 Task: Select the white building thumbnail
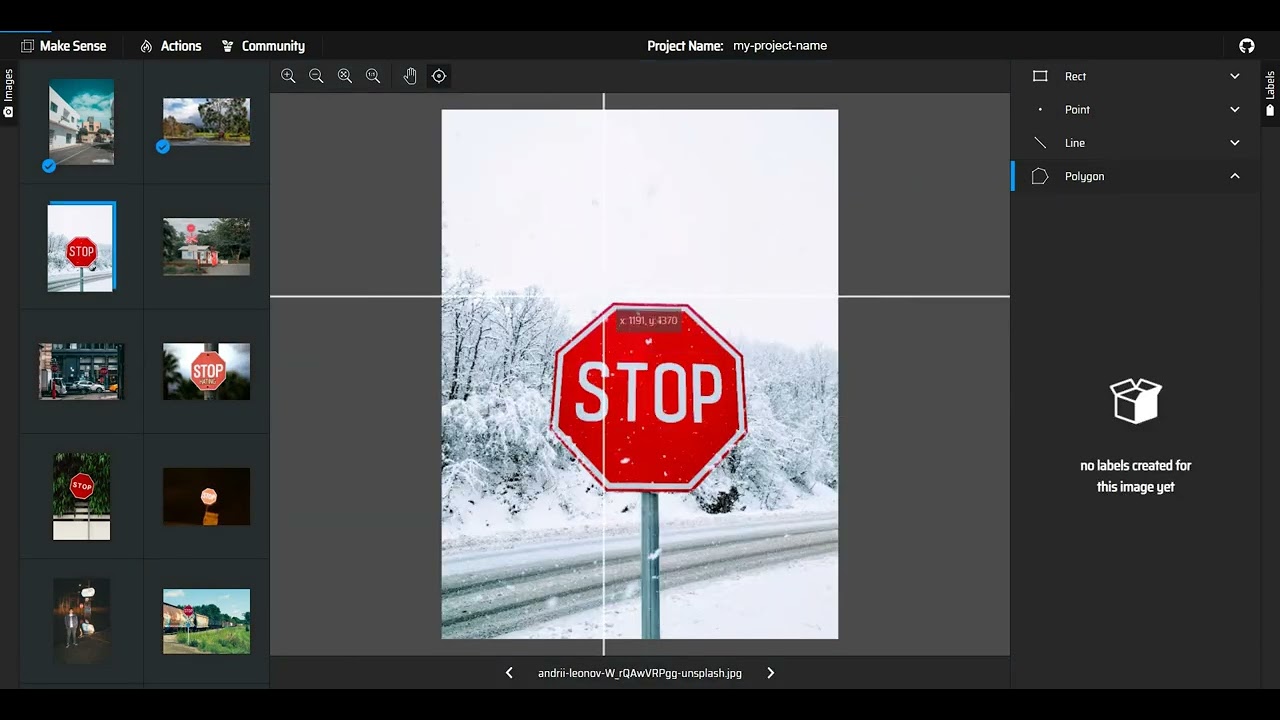tap(81, 122)
